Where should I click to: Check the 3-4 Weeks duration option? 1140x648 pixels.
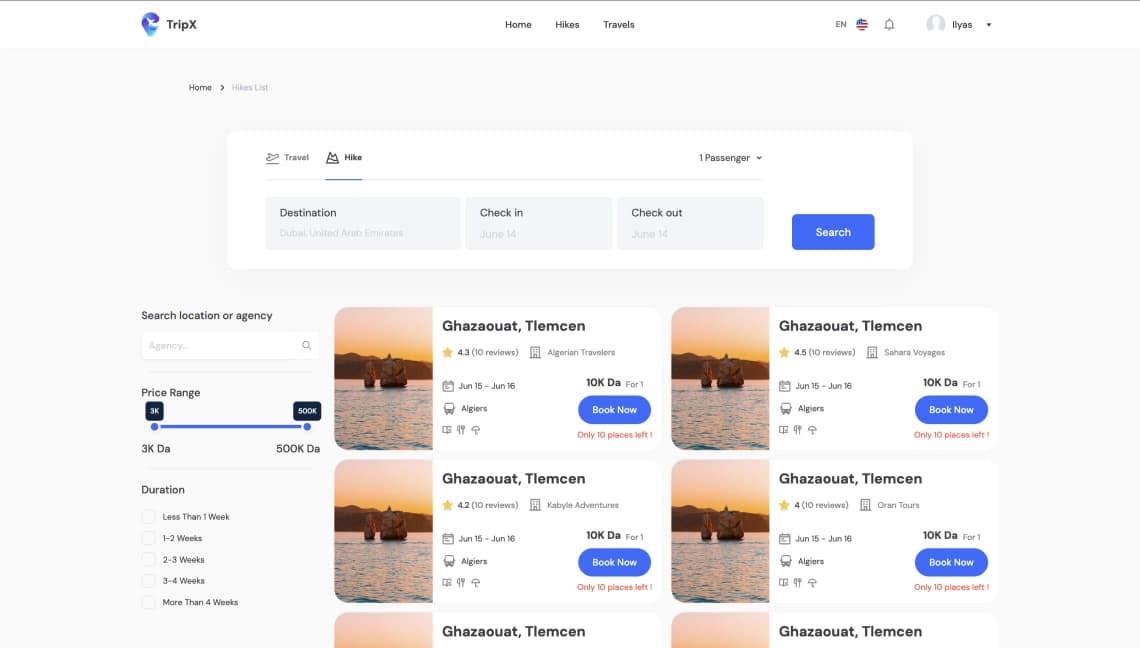148,581
